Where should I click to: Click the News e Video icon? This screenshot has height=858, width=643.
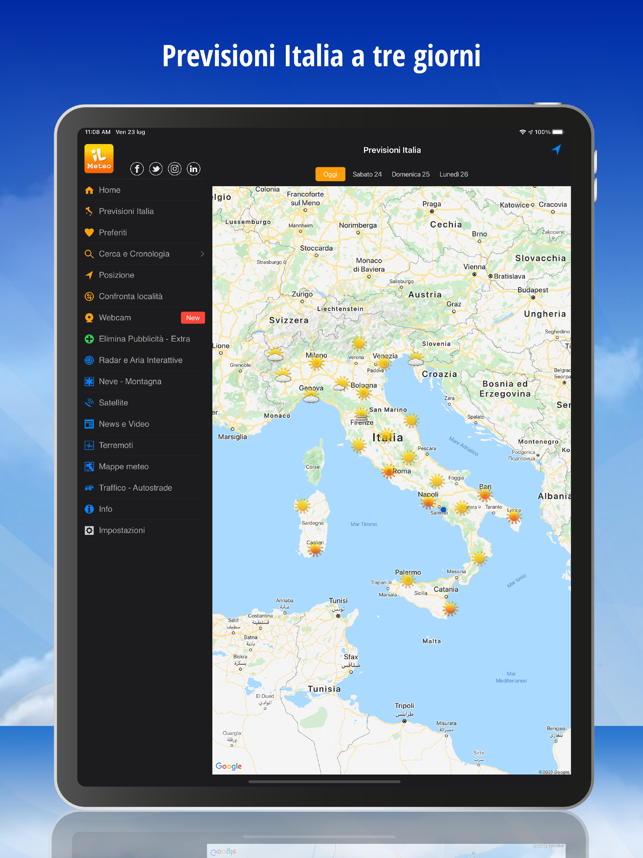89,424
